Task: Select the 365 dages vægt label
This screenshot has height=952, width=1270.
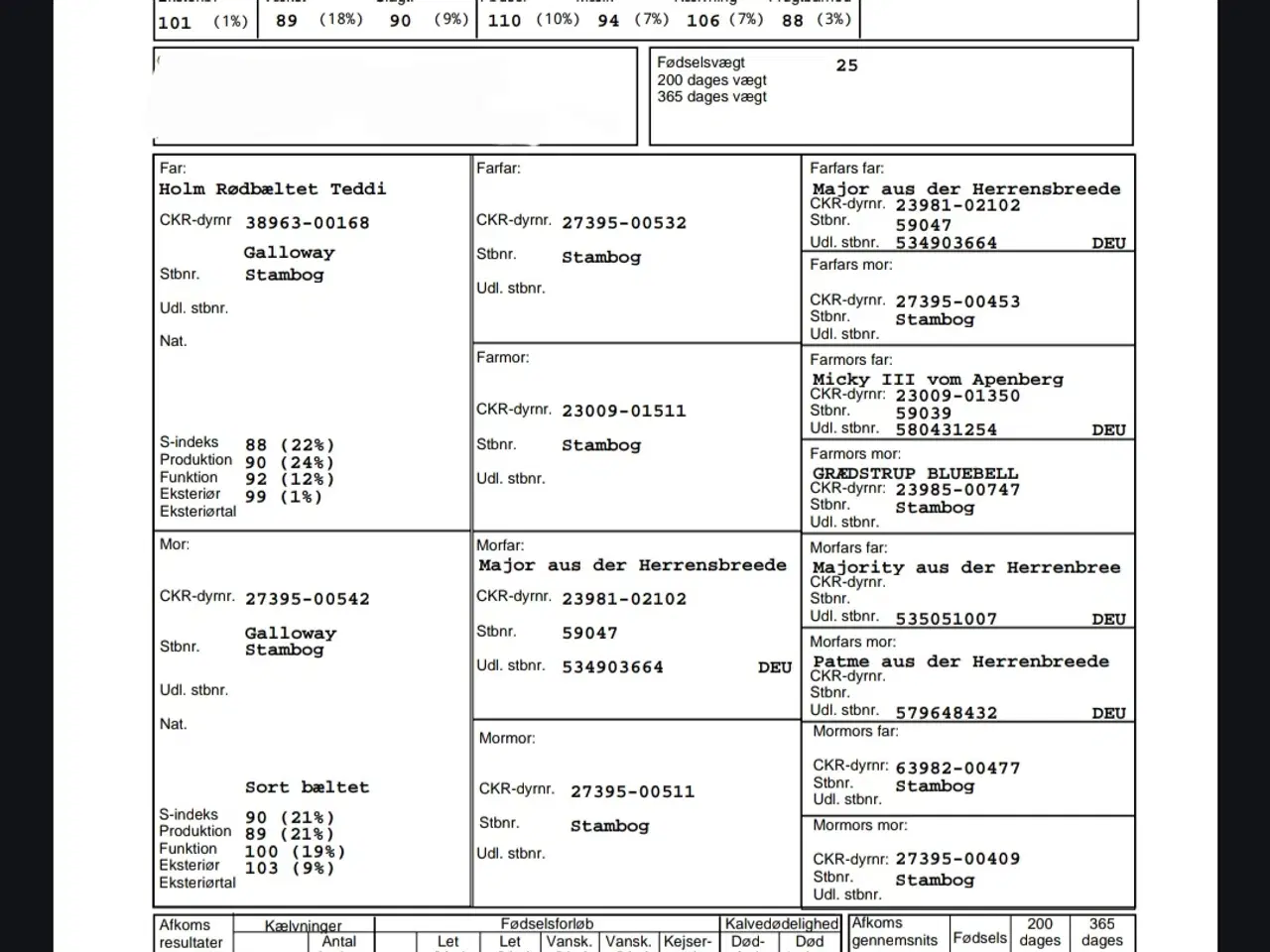Action: click(711, 97)
